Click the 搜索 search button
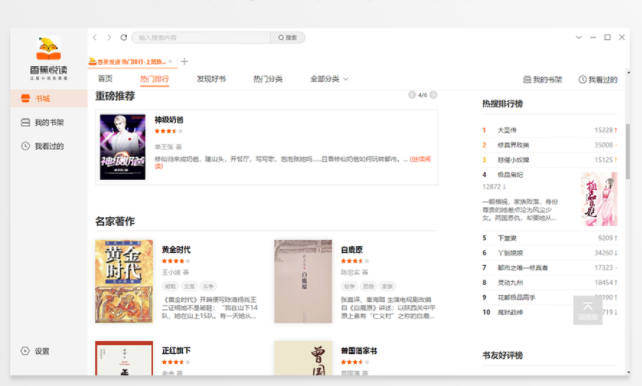The image size is (642, 386). click(287, 38)
